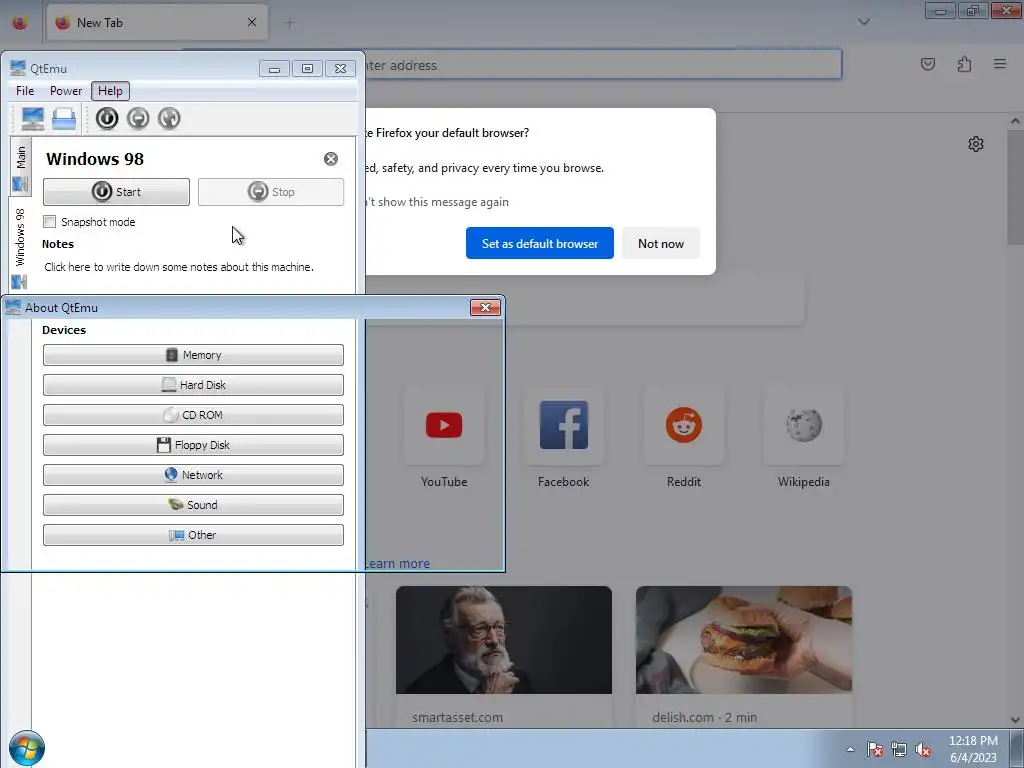Open the Power menu
The height and width of the screenshot is (768, 1024).
pos(66,91)
